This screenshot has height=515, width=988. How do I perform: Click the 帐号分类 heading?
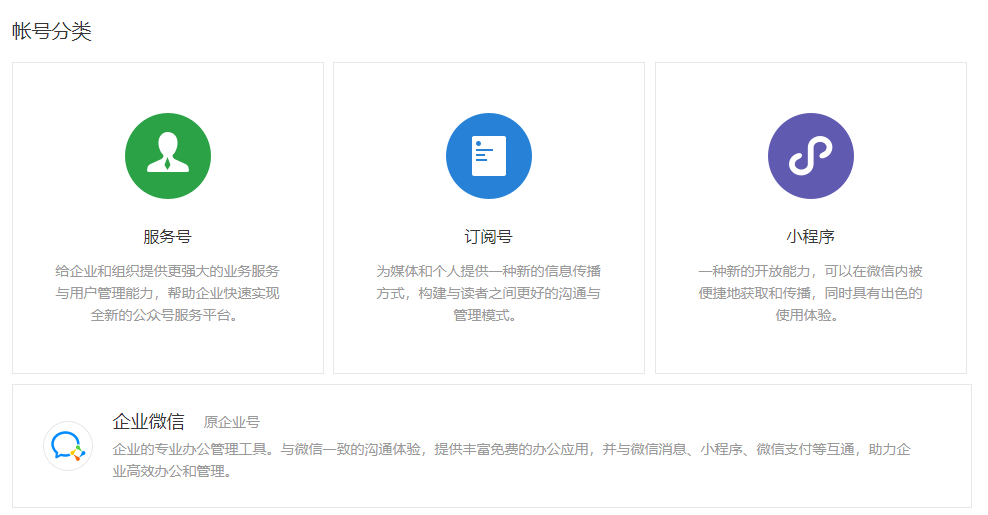(52, 31)
